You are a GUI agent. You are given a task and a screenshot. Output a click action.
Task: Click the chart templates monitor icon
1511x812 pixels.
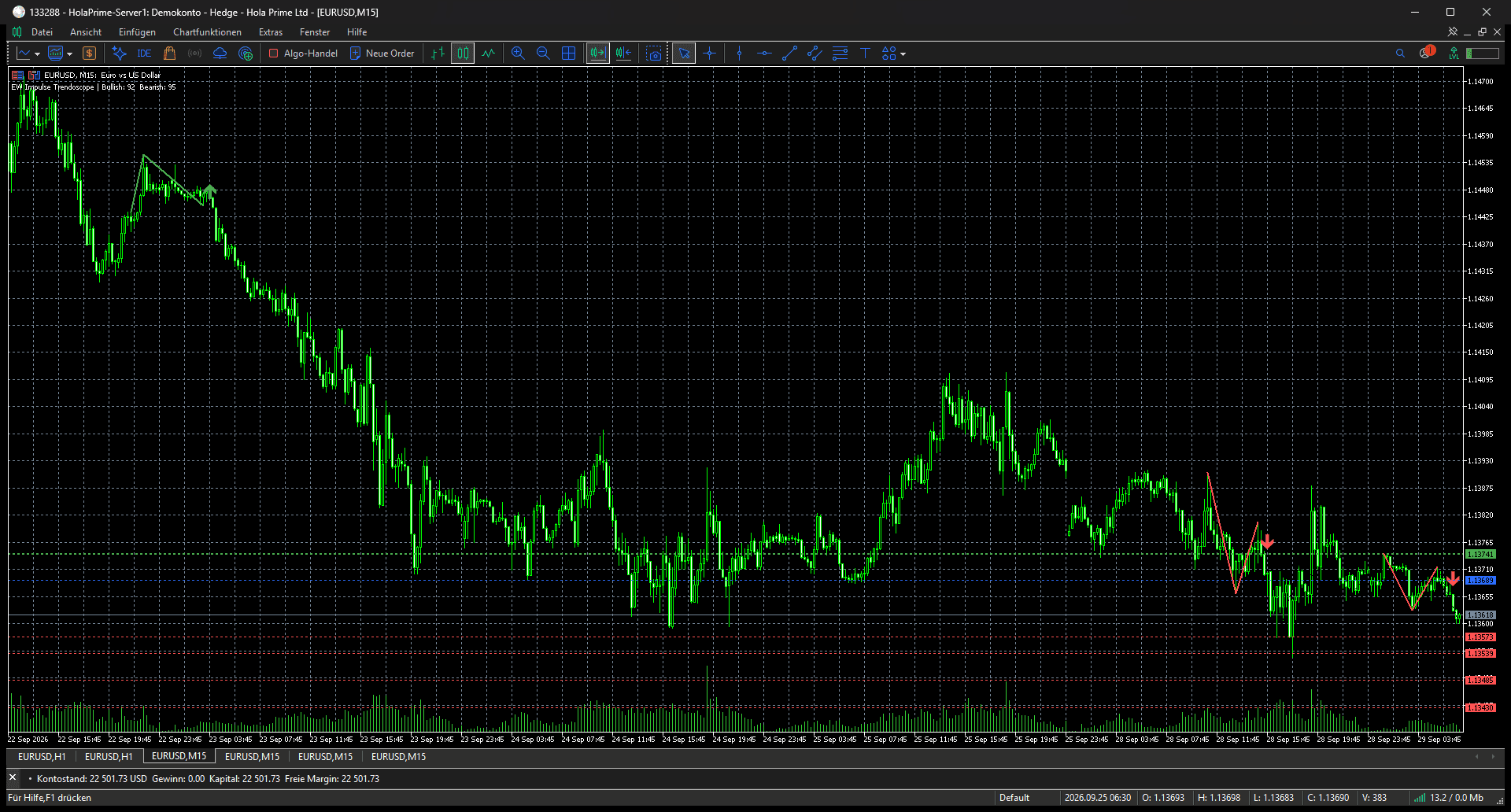tap(56, 54)
